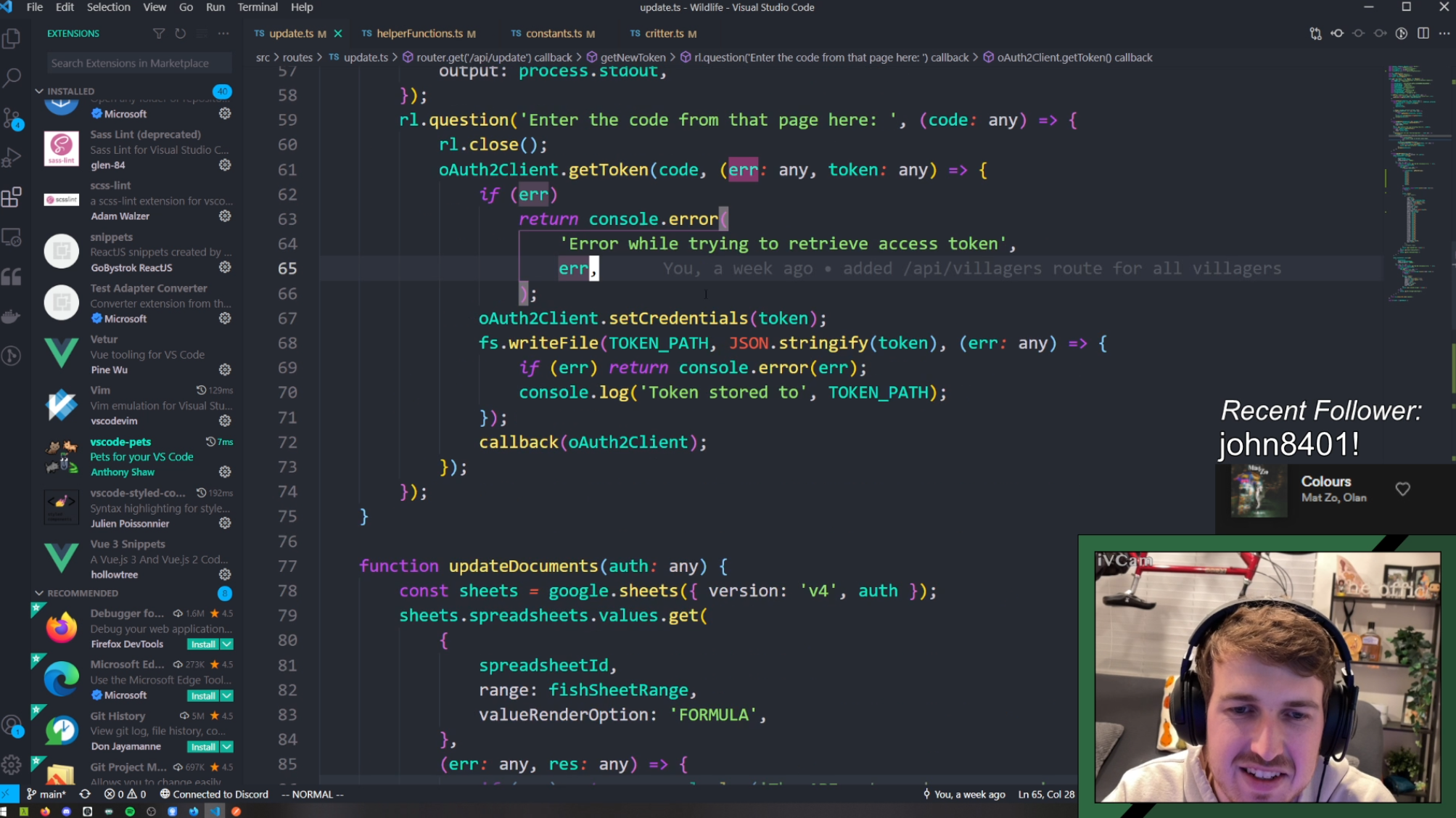
Task: Open the Install dropdown for Git History
Action: (227, 746)
